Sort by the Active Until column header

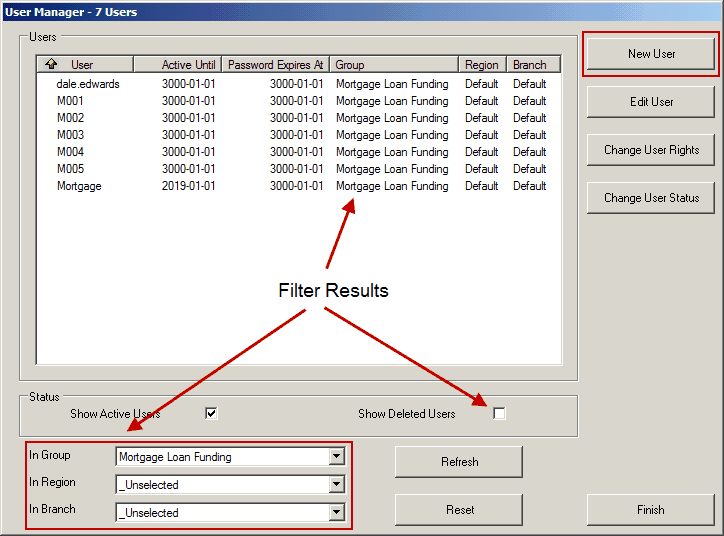[x=178, y=65]
